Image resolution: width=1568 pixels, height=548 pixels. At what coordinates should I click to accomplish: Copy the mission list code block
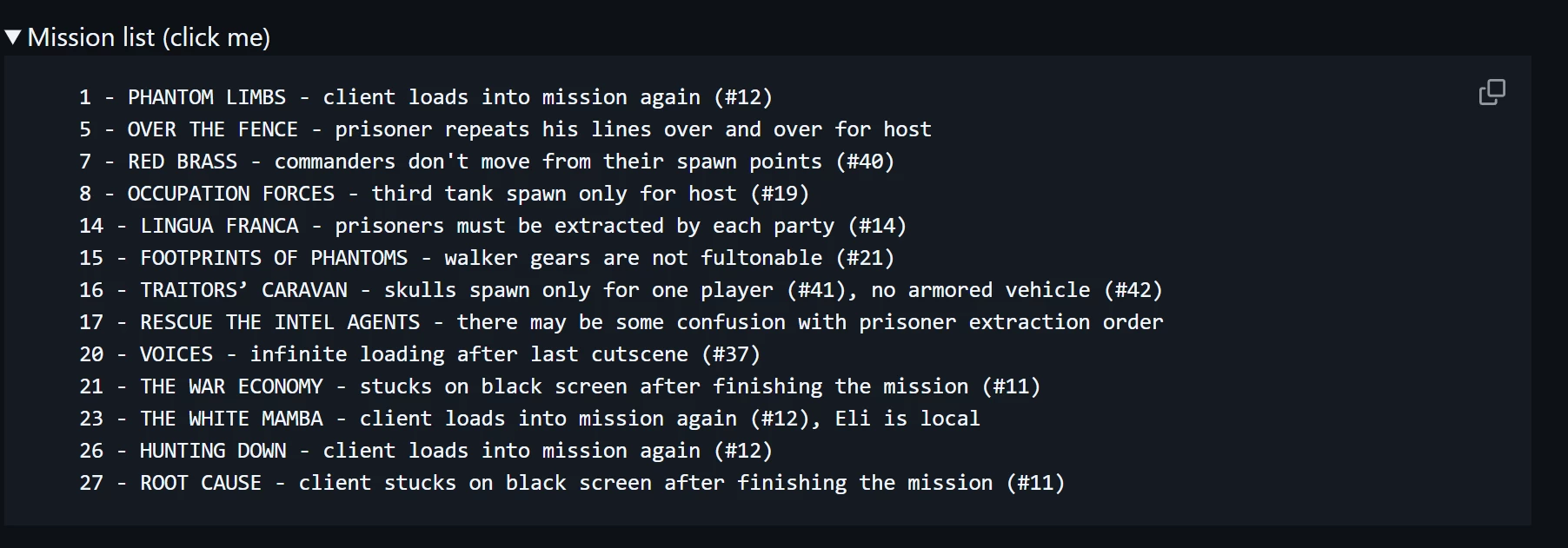[1492, 92]
